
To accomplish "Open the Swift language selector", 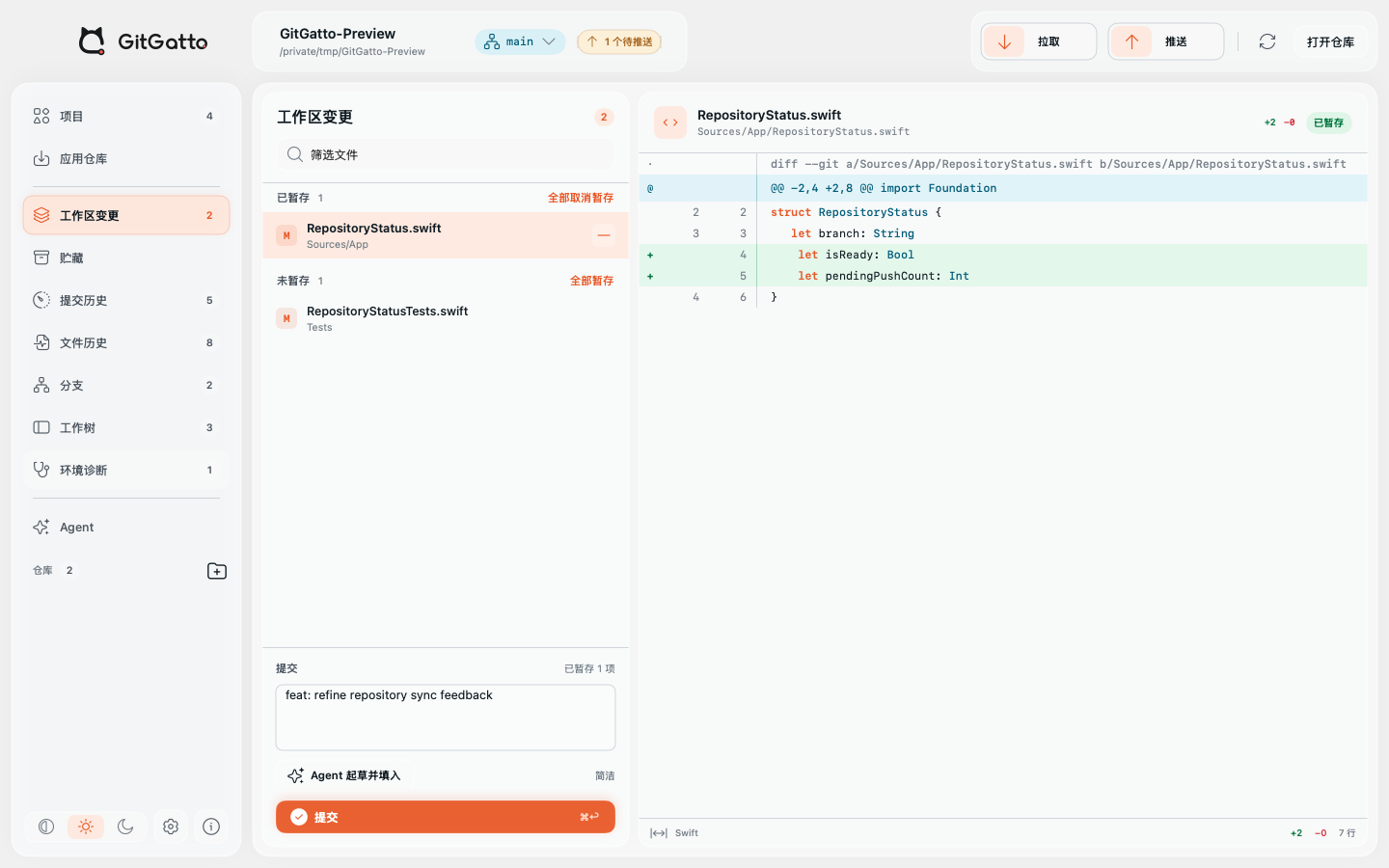I will pos(687,833).
